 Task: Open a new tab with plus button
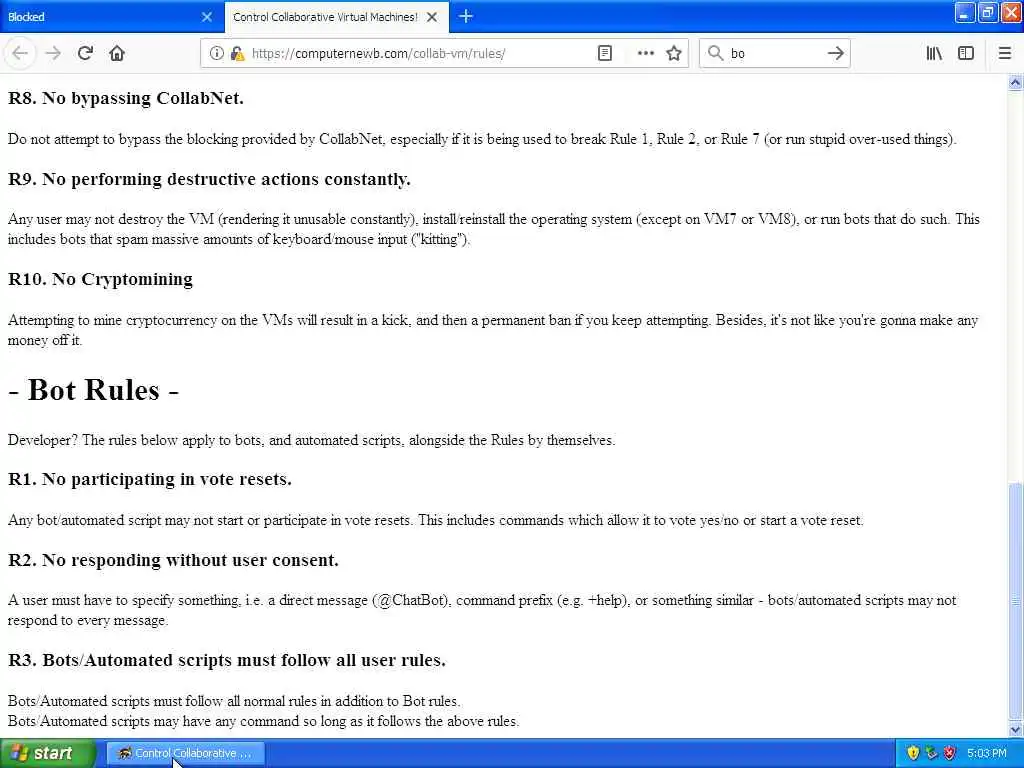pos(466,16)
